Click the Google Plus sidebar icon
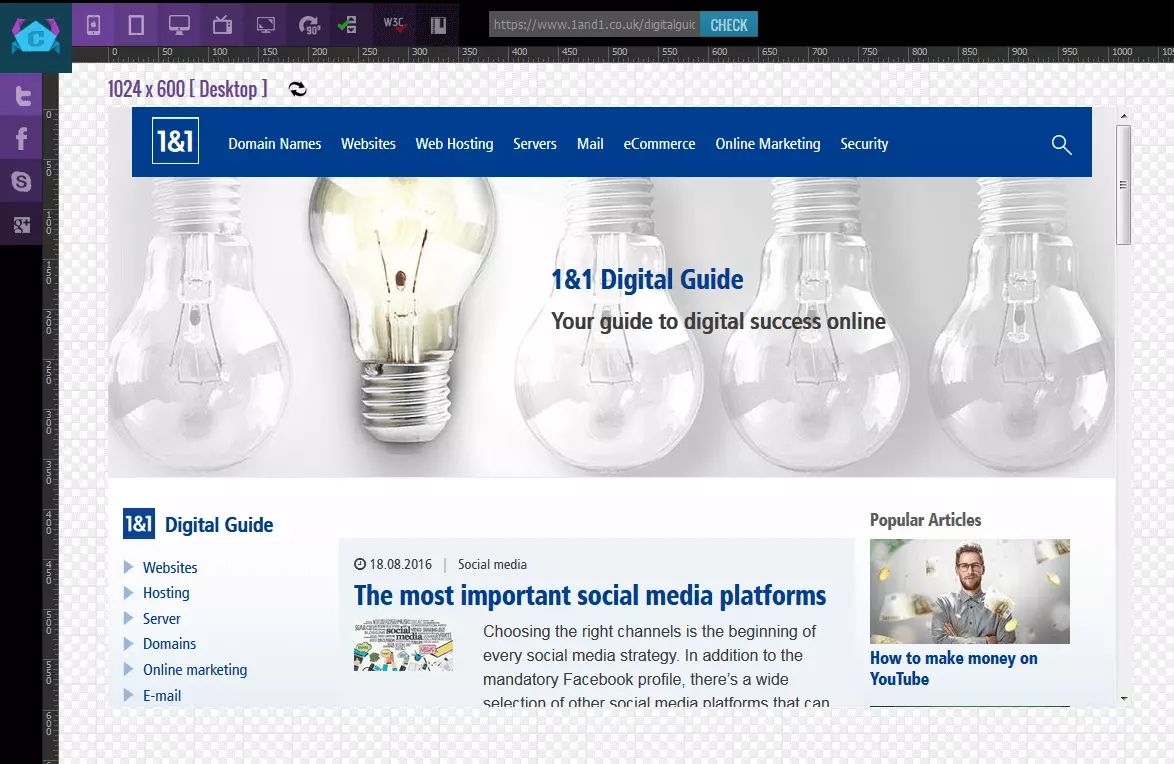 point(21,224)
